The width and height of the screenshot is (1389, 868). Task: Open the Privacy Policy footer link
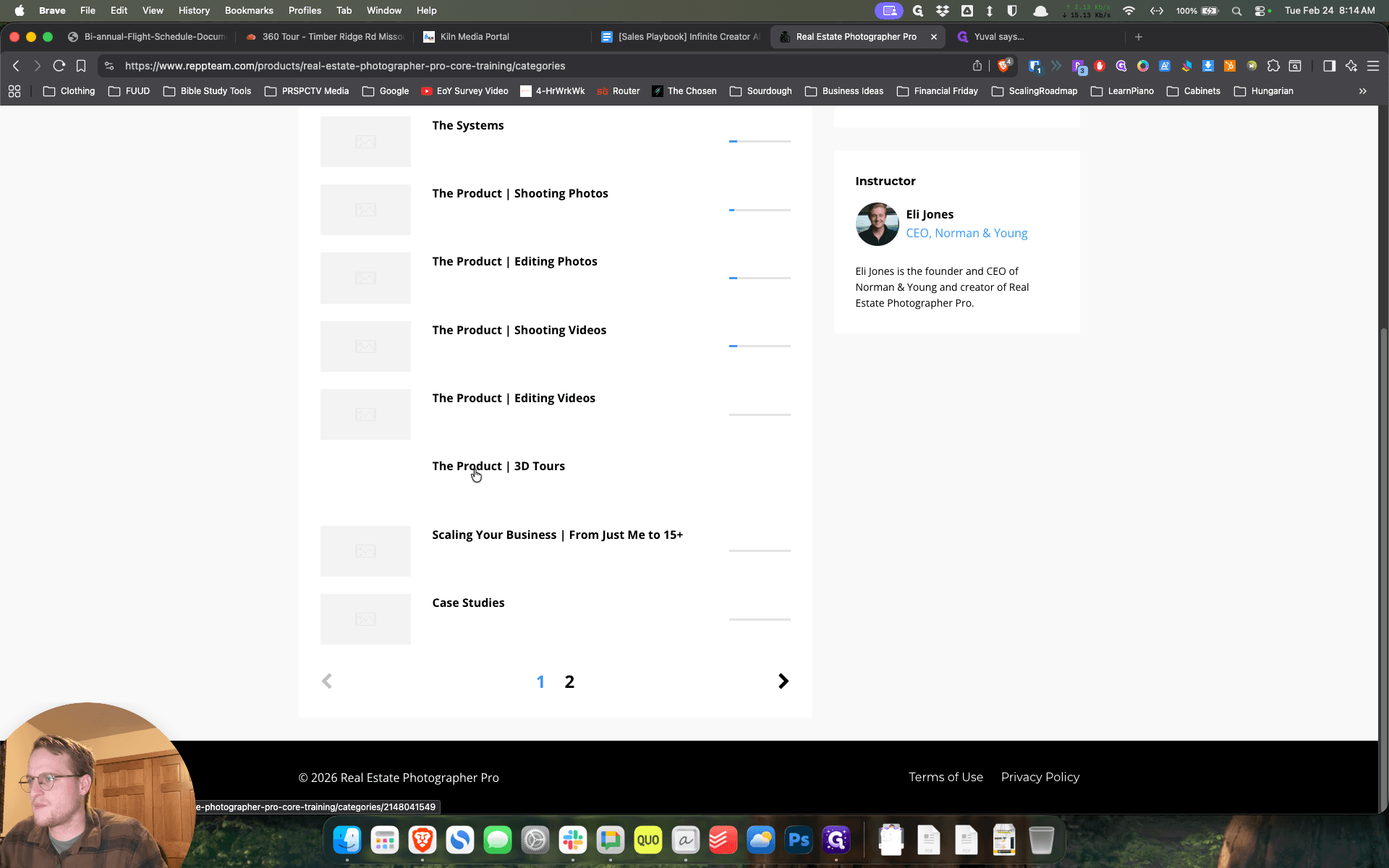coord(1040,777)
